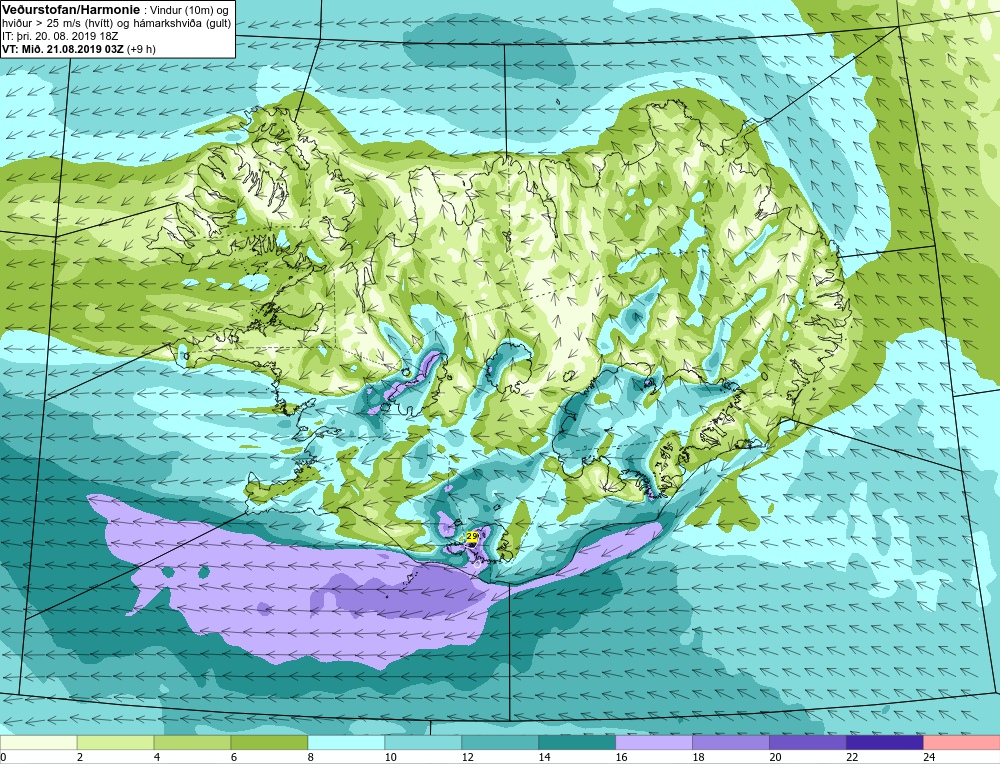This screenshot has width=1000, height=764.
Task: Click the '14' label under the color scale
Action: pos(545,757)
